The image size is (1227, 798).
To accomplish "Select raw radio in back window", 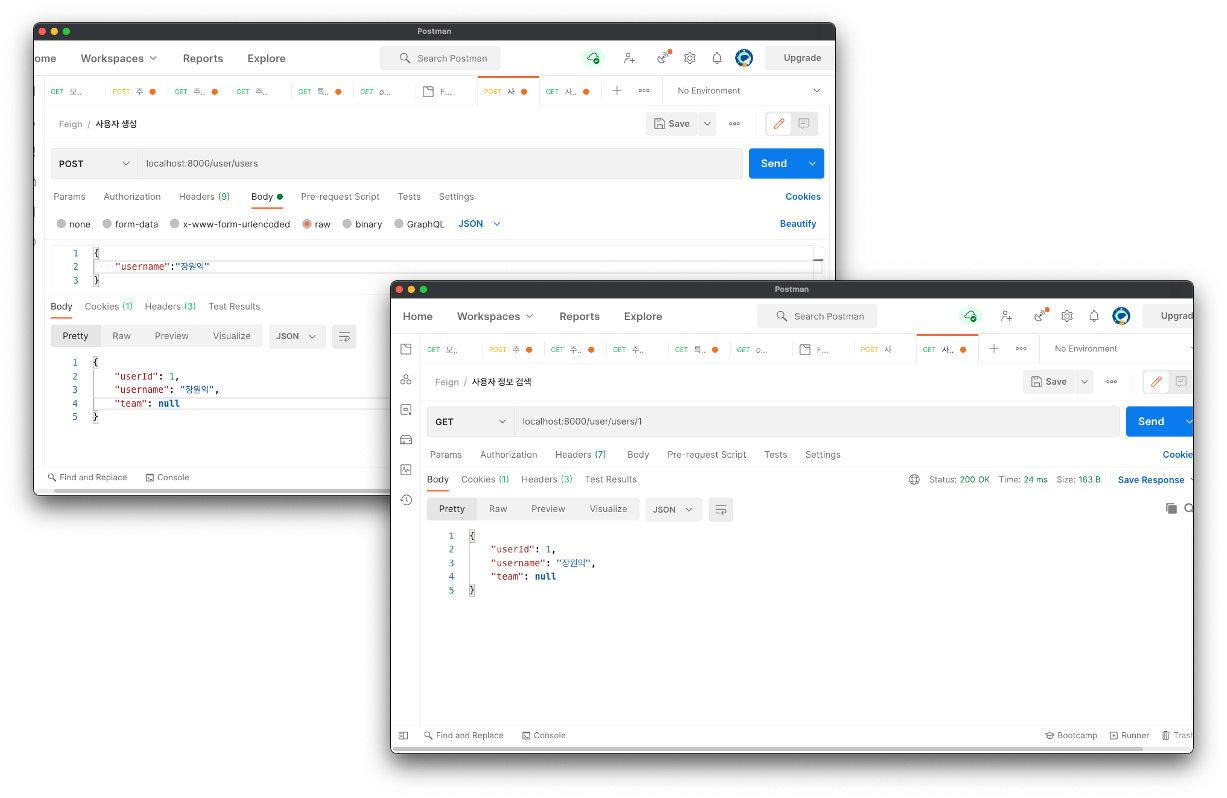I will [307, 224].
